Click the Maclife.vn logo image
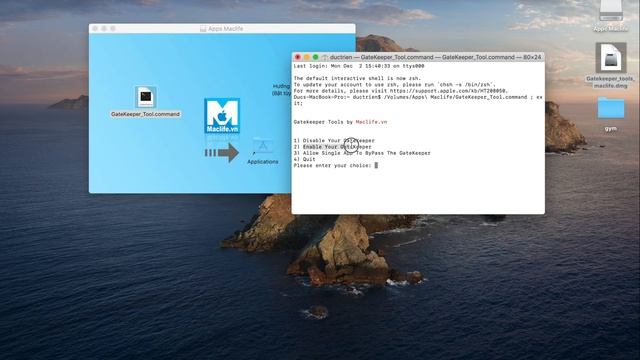The image size is (640, 360). point(222,116)
